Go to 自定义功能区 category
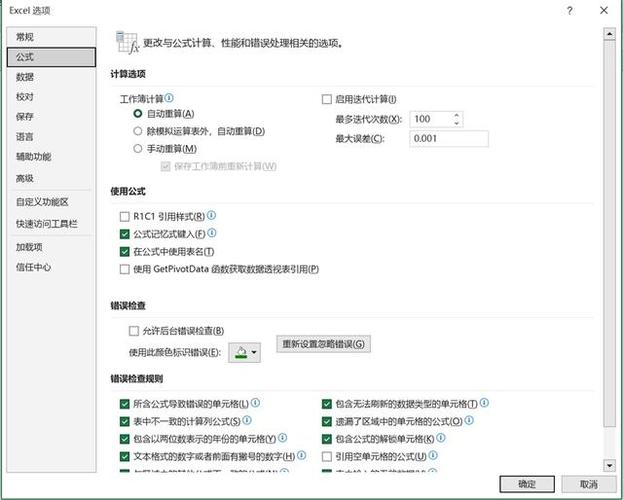Viewport: 623px width, 500px height. pos(51,202)
